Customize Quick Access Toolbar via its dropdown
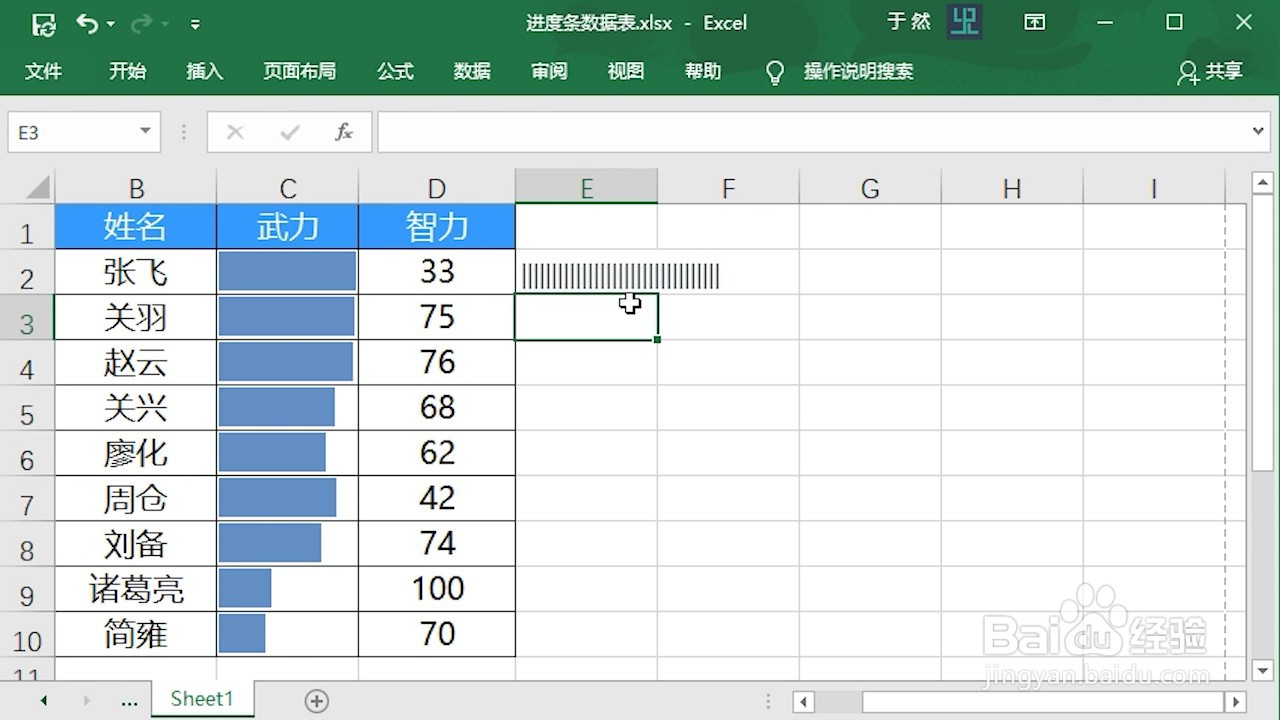1280x720 pixels. (194, 22)
